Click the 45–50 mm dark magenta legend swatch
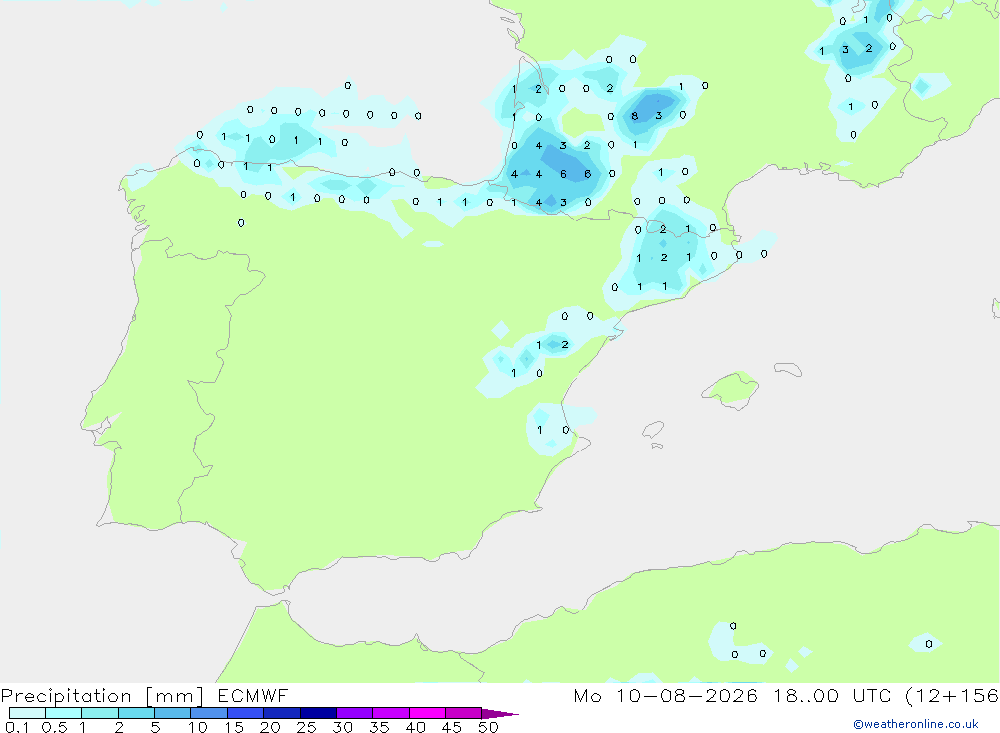This screenshot has width=1000, height=733. coord(464,713)
